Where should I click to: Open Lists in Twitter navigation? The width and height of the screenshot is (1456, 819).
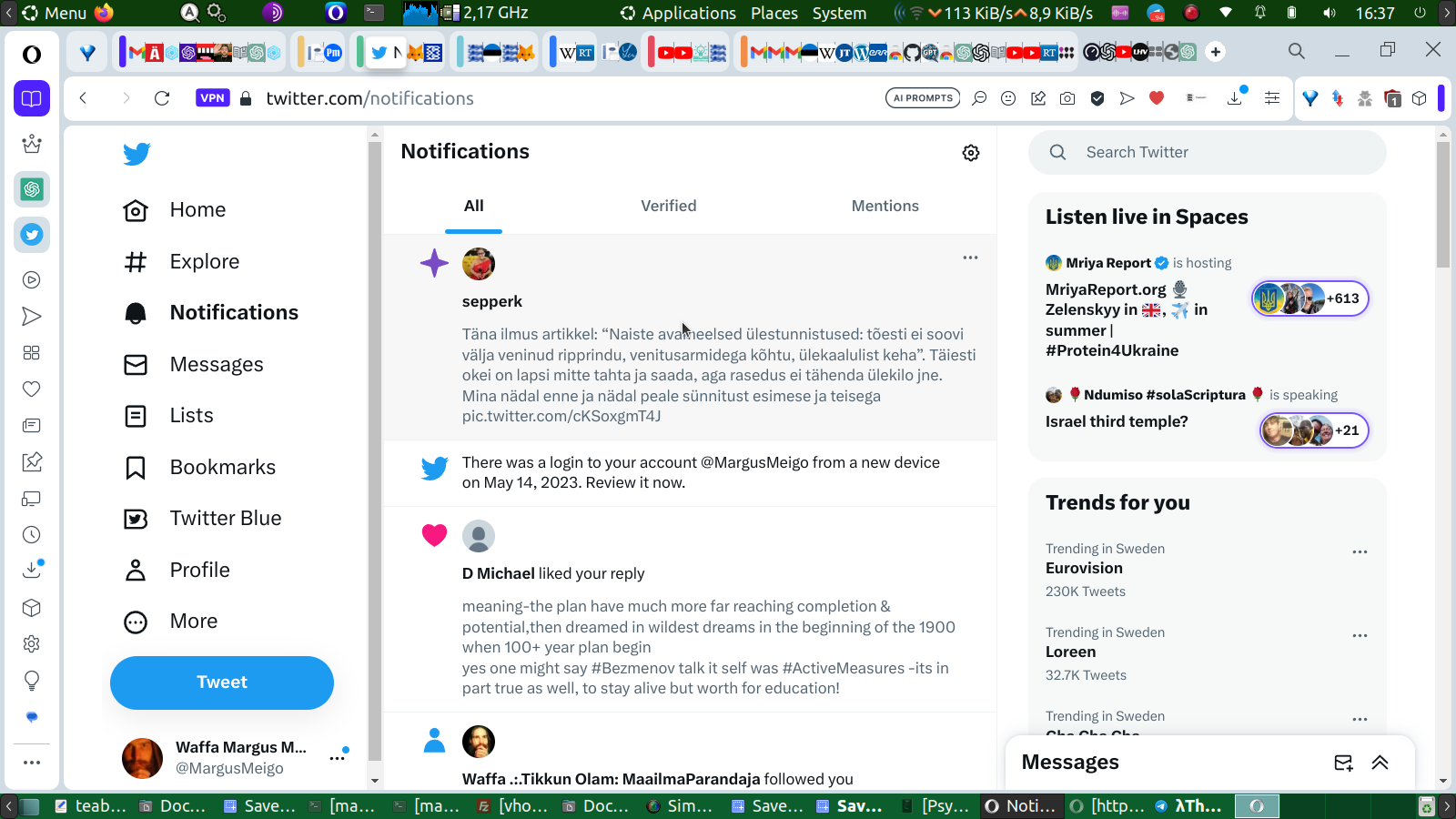[168, 416]
